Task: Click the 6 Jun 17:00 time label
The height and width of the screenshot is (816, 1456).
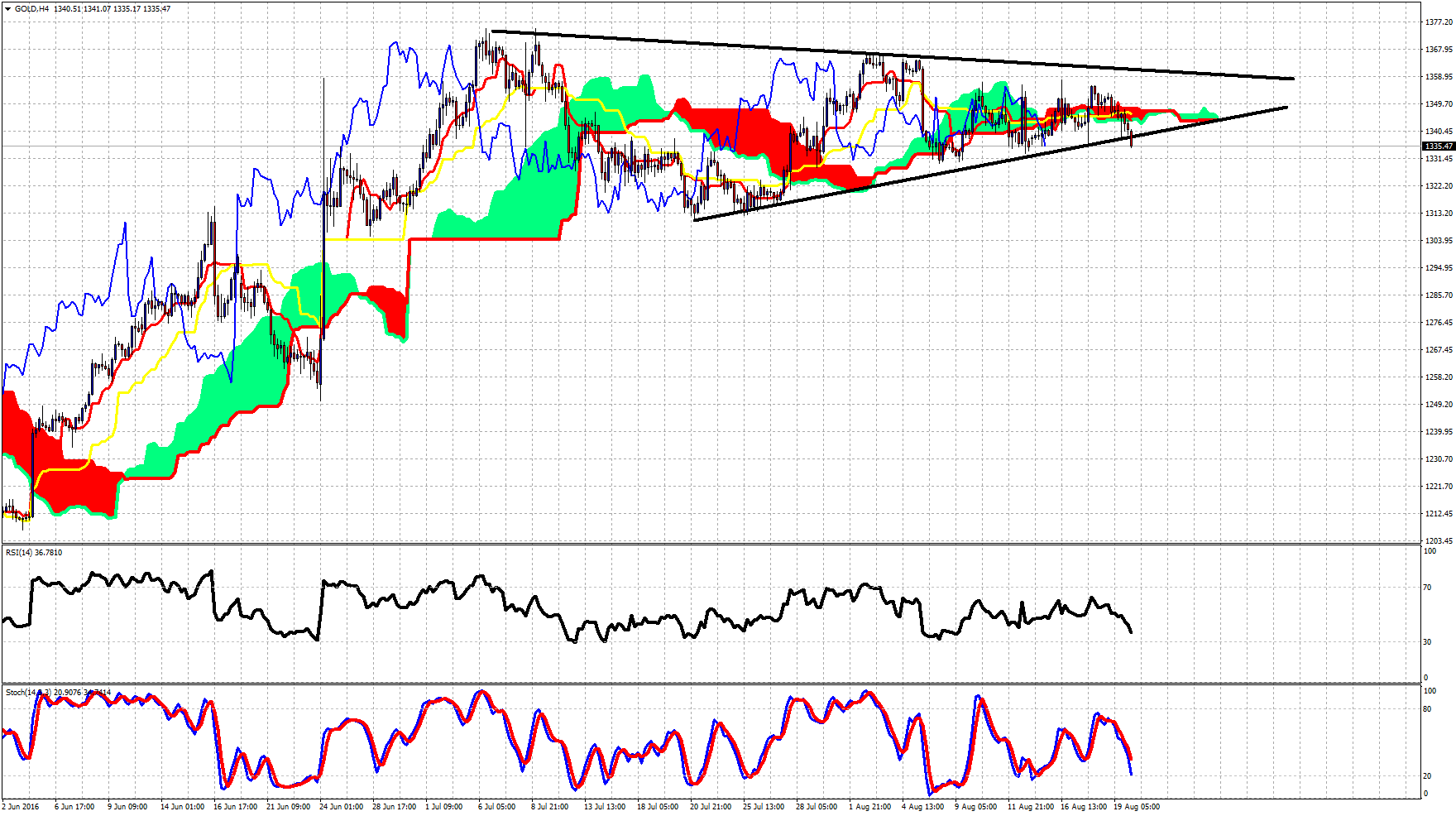Action: [74, 807]
